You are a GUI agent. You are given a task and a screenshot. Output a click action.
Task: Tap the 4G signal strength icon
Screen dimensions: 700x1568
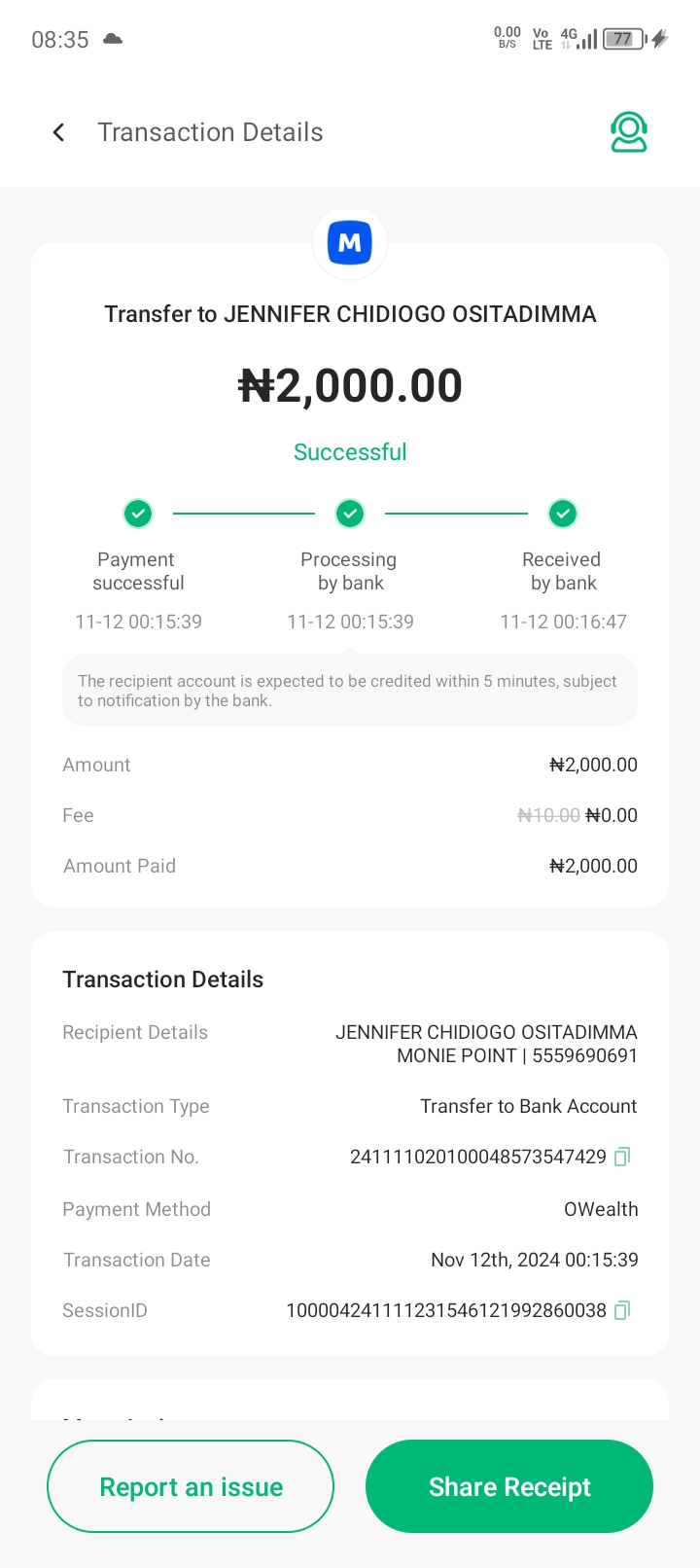click(579, 39)
